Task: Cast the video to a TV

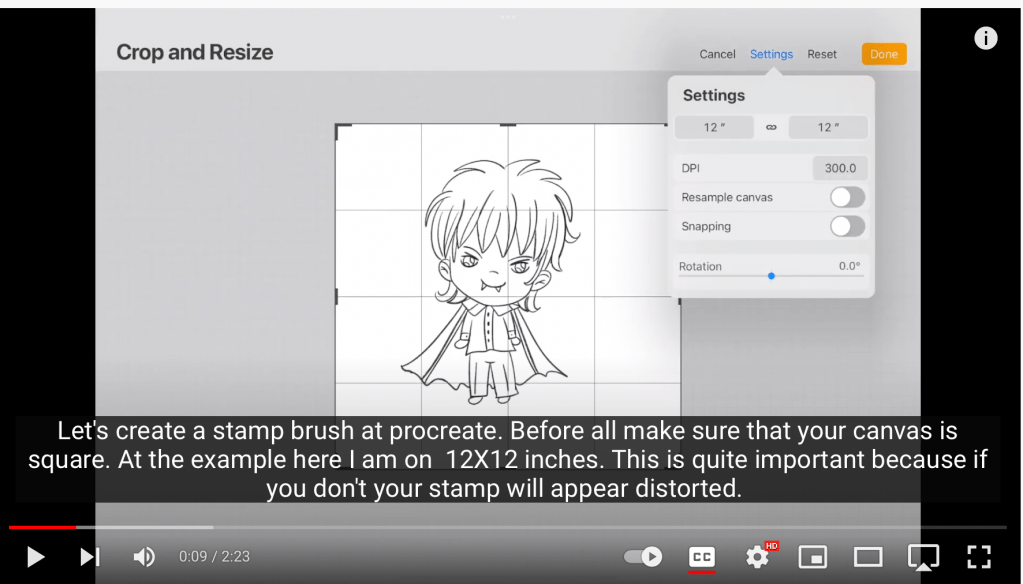Action: pyautogui.click(x=922, y=557)
